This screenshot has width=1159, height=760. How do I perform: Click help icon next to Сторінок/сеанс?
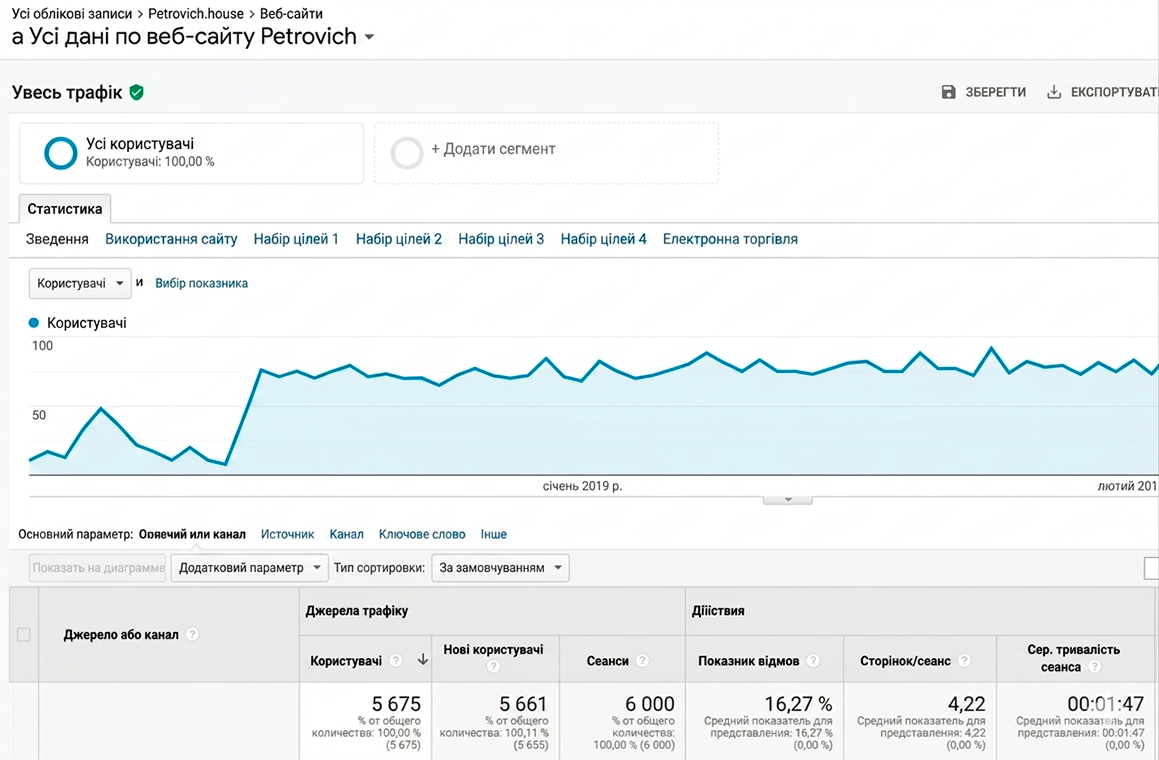pos(964,660)
